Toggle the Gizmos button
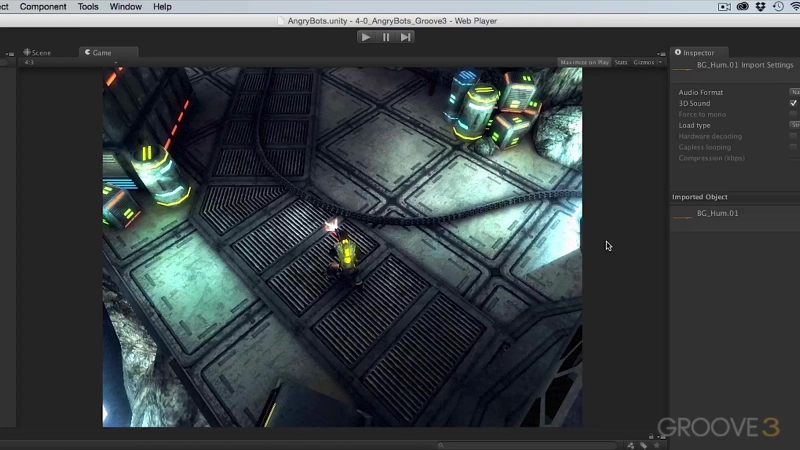Image resolution: width=800 pixels, height=450 pixels. point(643,62)
